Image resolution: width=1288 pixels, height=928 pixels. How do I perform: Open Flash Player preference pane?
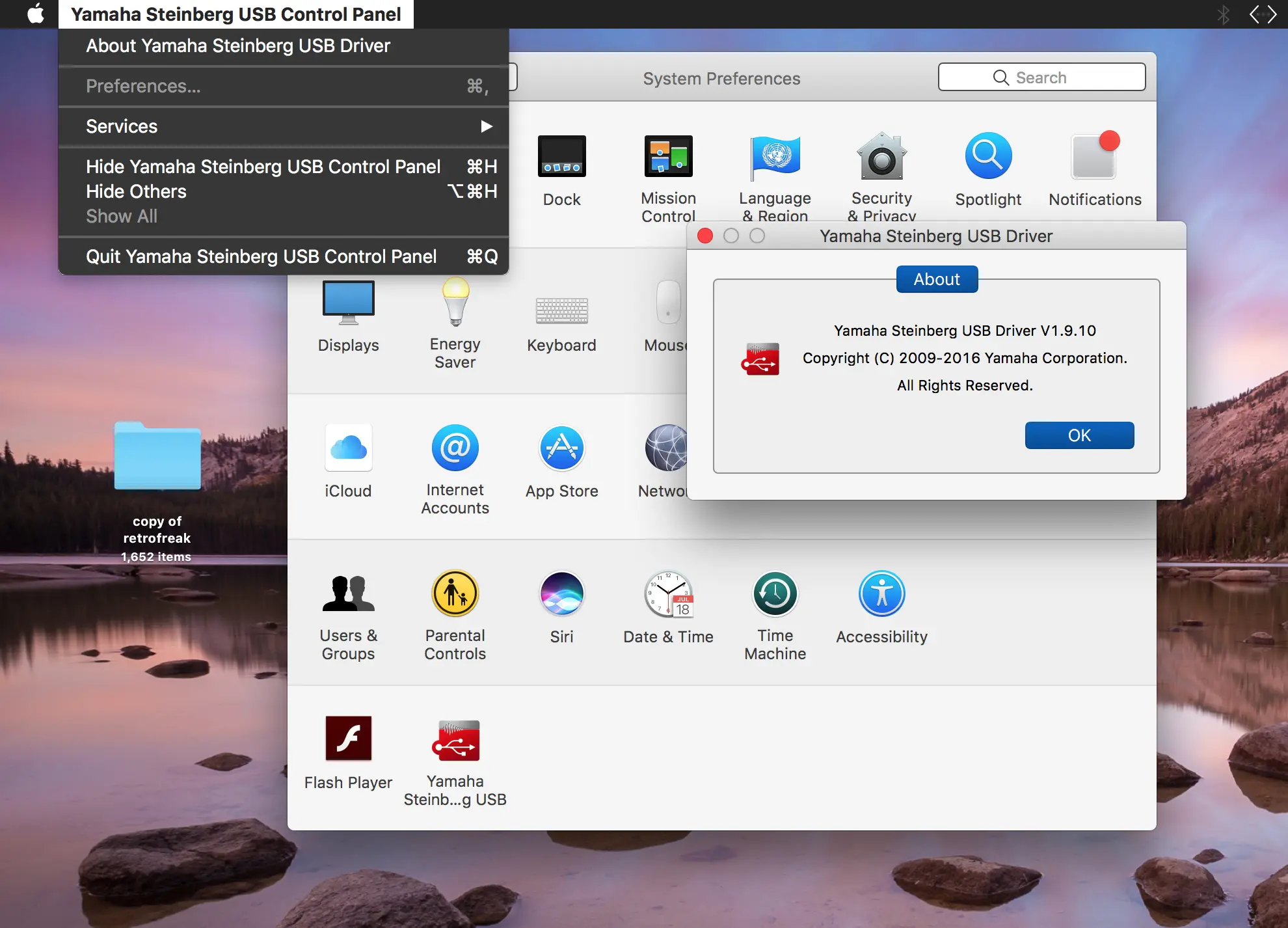pos(349,738)
